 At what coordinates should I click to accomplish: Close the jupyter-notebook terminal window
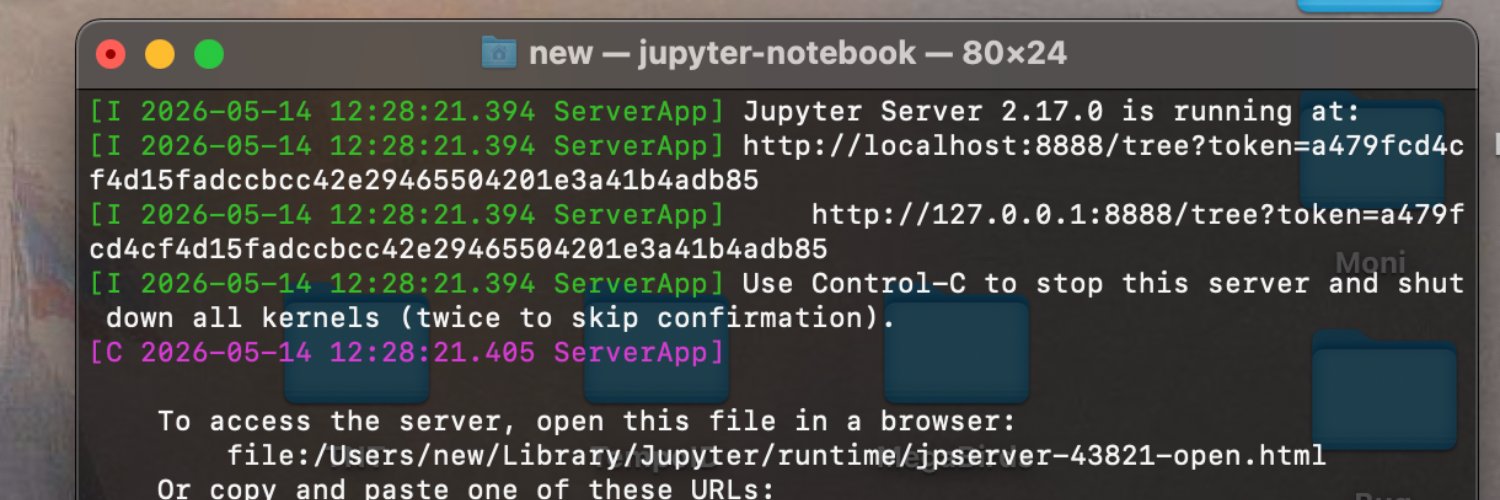point(110,54)
